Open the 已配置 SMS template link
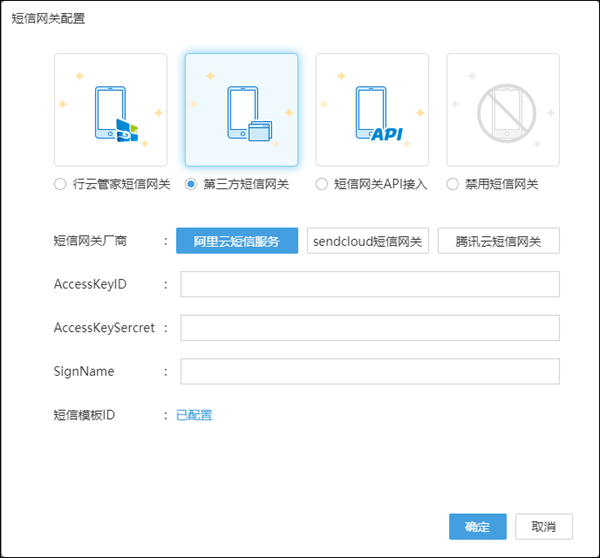This screenshot has height=558, width=600. (194, 415)
